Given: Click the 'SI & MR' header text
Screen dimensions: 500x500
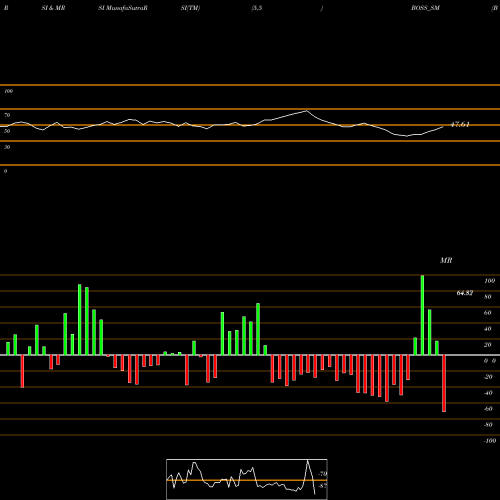Looking at the screenshot, I should (x=53, y=8).
